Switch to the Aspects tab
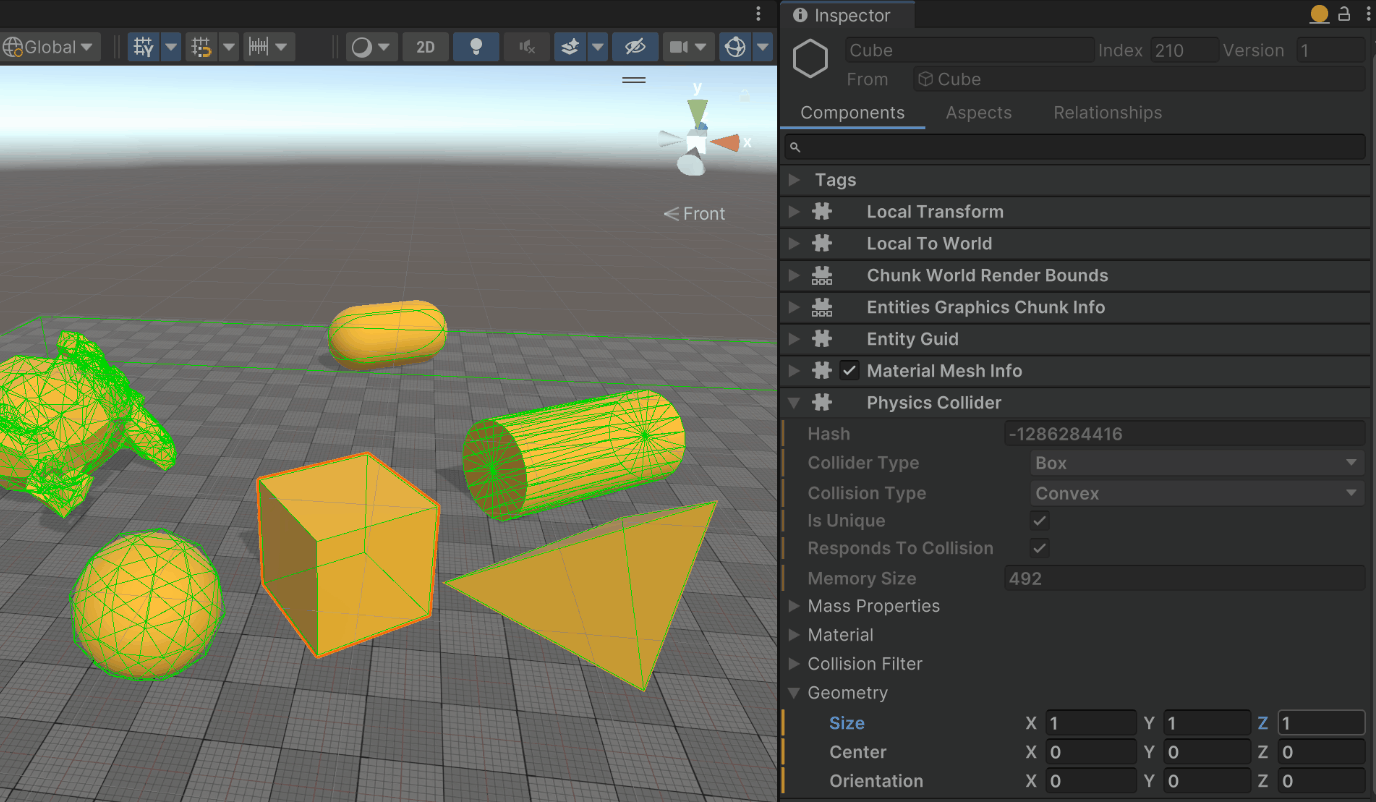This screenshot has width=1376, height=802. [978, 113]
